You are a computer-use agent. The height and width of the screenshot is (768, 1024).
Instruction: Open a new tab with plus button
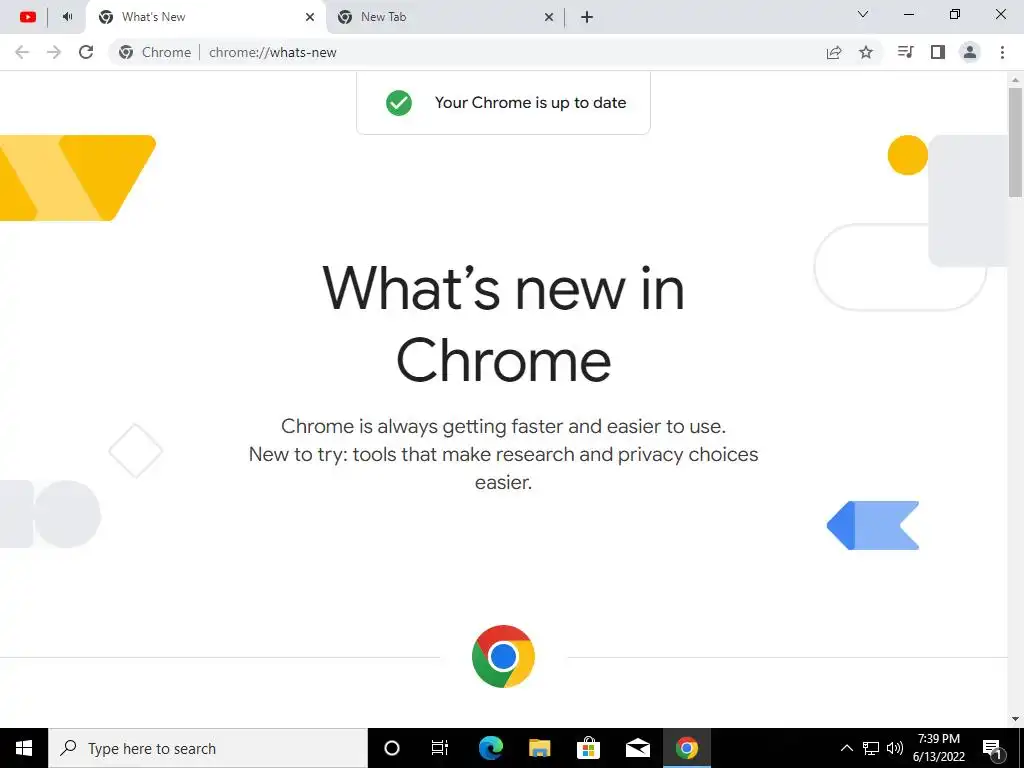pyautogui.click(x=586, y=17)
